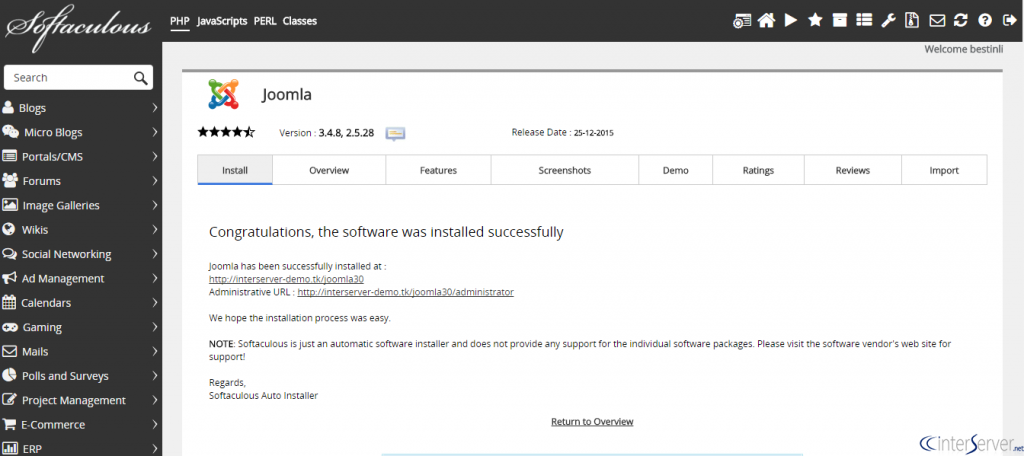Expand the Project Management chevron
This screenshot has width=1024, height=456.
155,400
